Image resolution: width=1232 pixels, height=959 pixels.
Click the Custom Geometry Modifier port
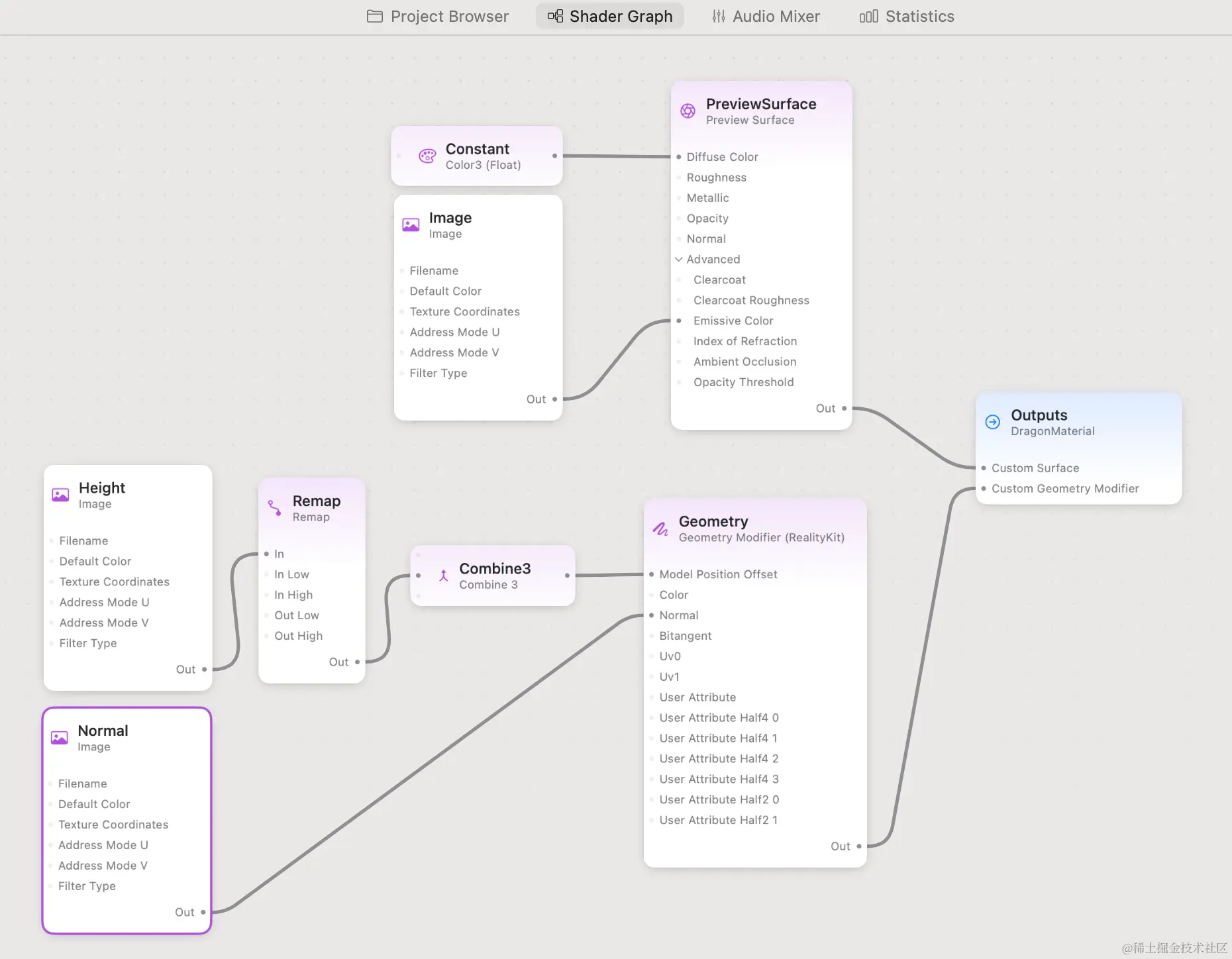[984, 489]
